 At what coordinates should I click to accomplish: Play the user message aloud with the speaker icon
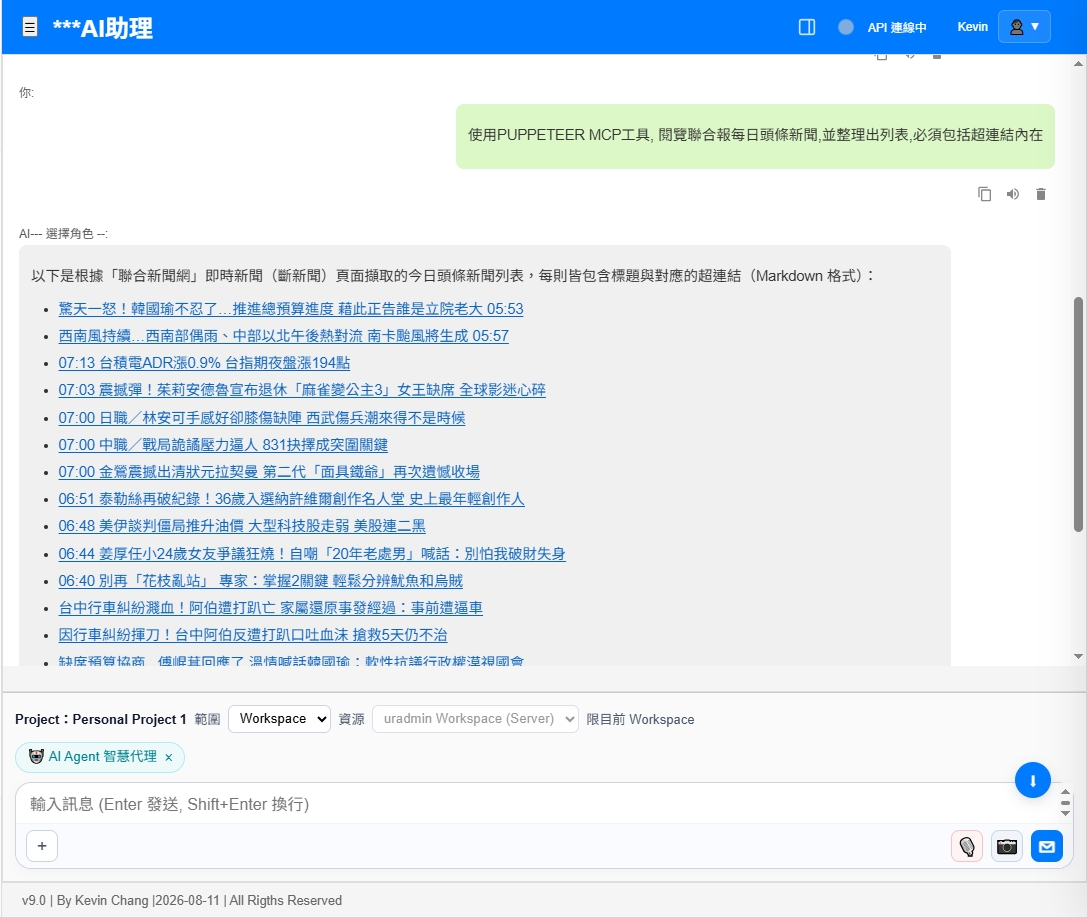point(1012,194)
